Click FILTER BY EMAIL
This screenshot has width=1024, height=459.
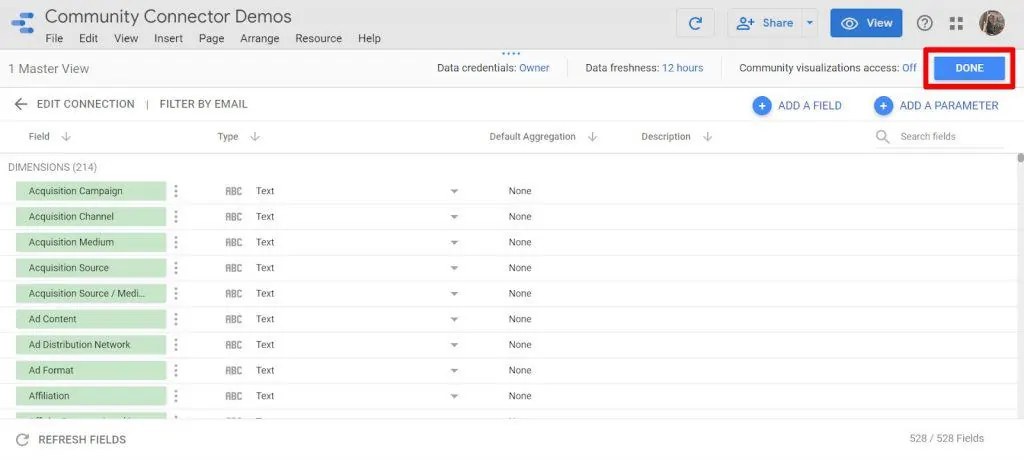pos(204,104)
